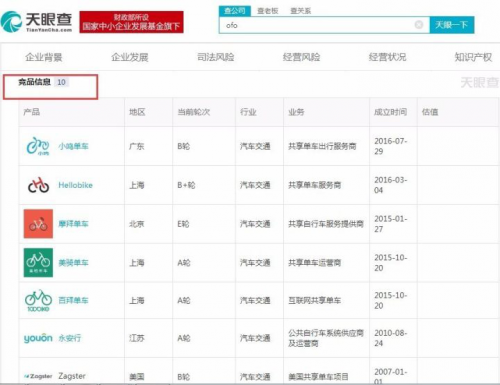Screen dimensions: 500x385
Task: Click the red 摩拜单车 logo thumbnail
Action: pos(38,224)
